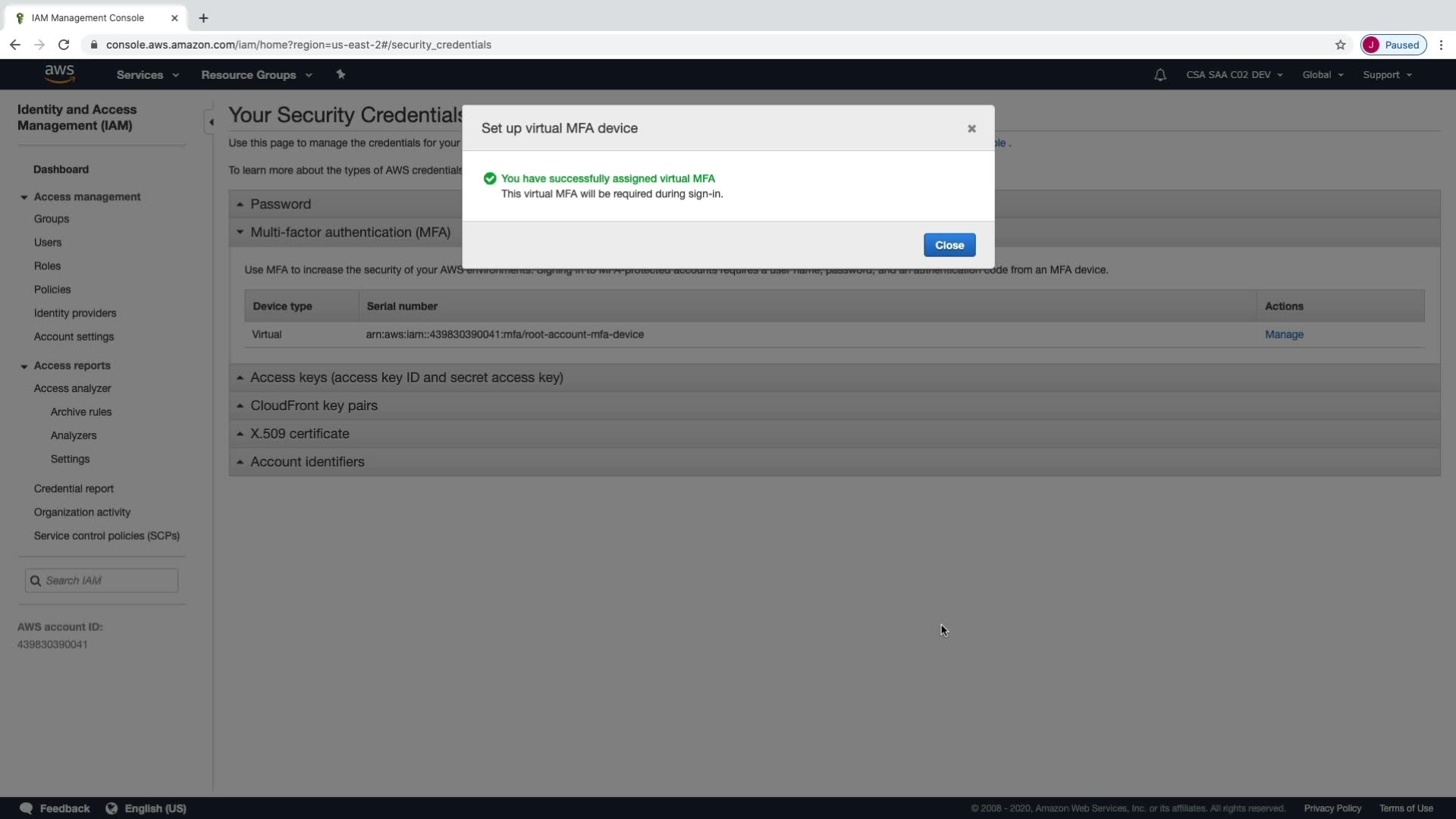Open the Chrome three-dot menu
Image resolution: width=1456 pixels, height=819 pixels.
(1441, 45)
